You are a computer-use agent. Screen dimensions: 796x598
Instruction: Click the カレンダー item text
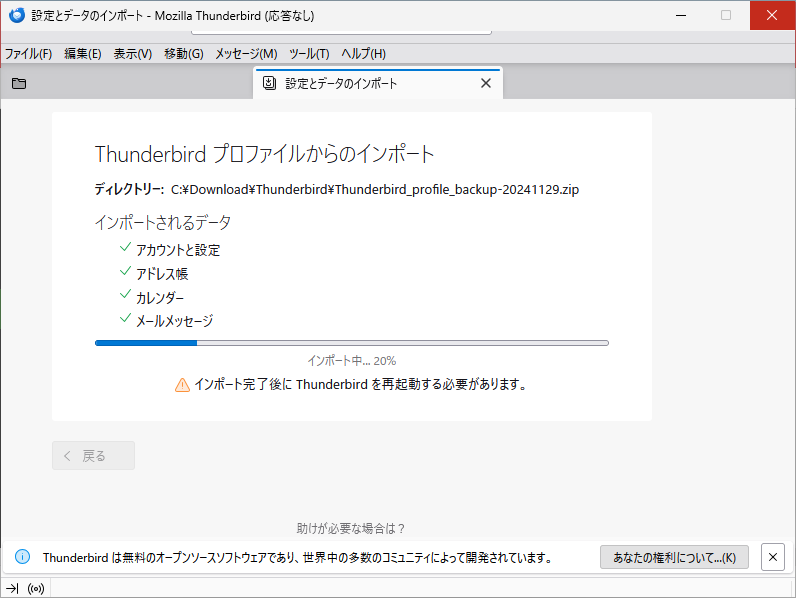pyautogui.click(x=160, y=297)
